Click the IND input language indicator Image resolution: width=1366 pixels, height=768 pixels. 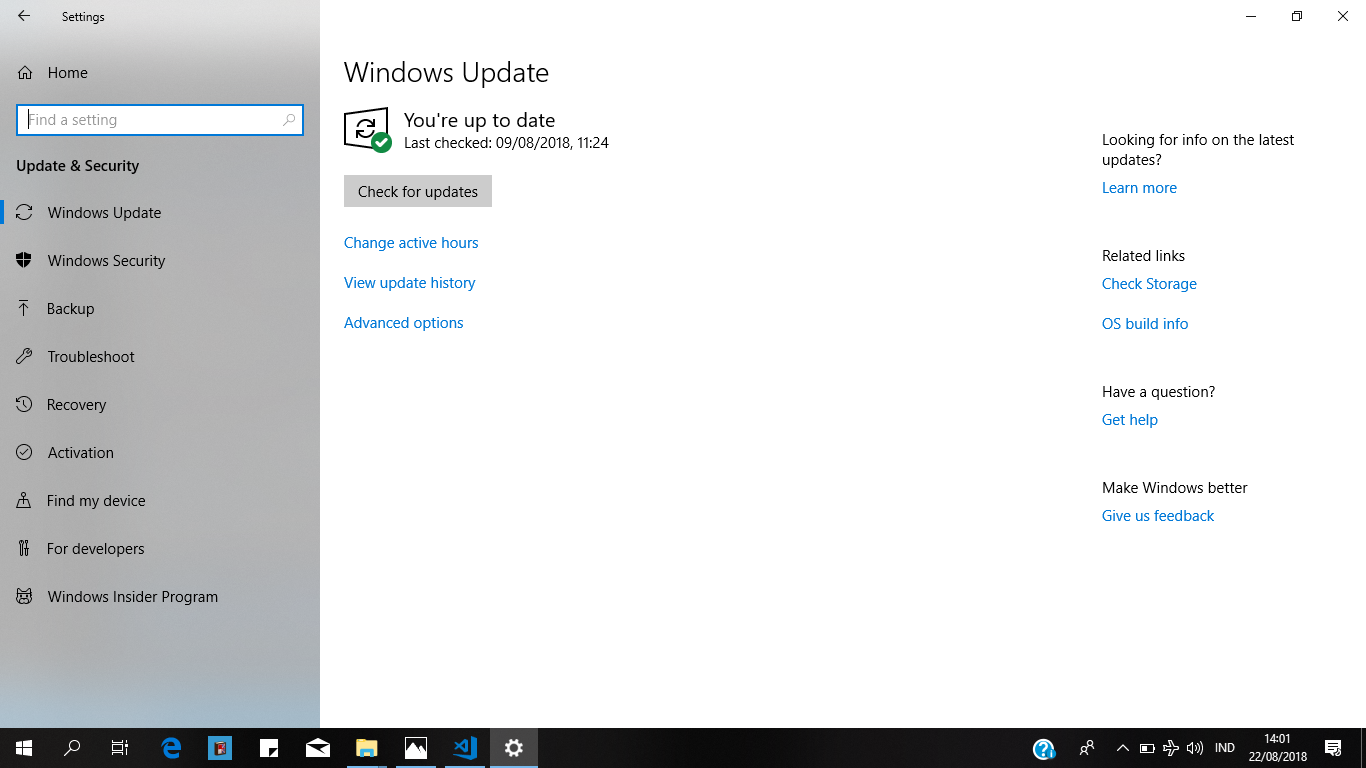[x=1224, y=747]
